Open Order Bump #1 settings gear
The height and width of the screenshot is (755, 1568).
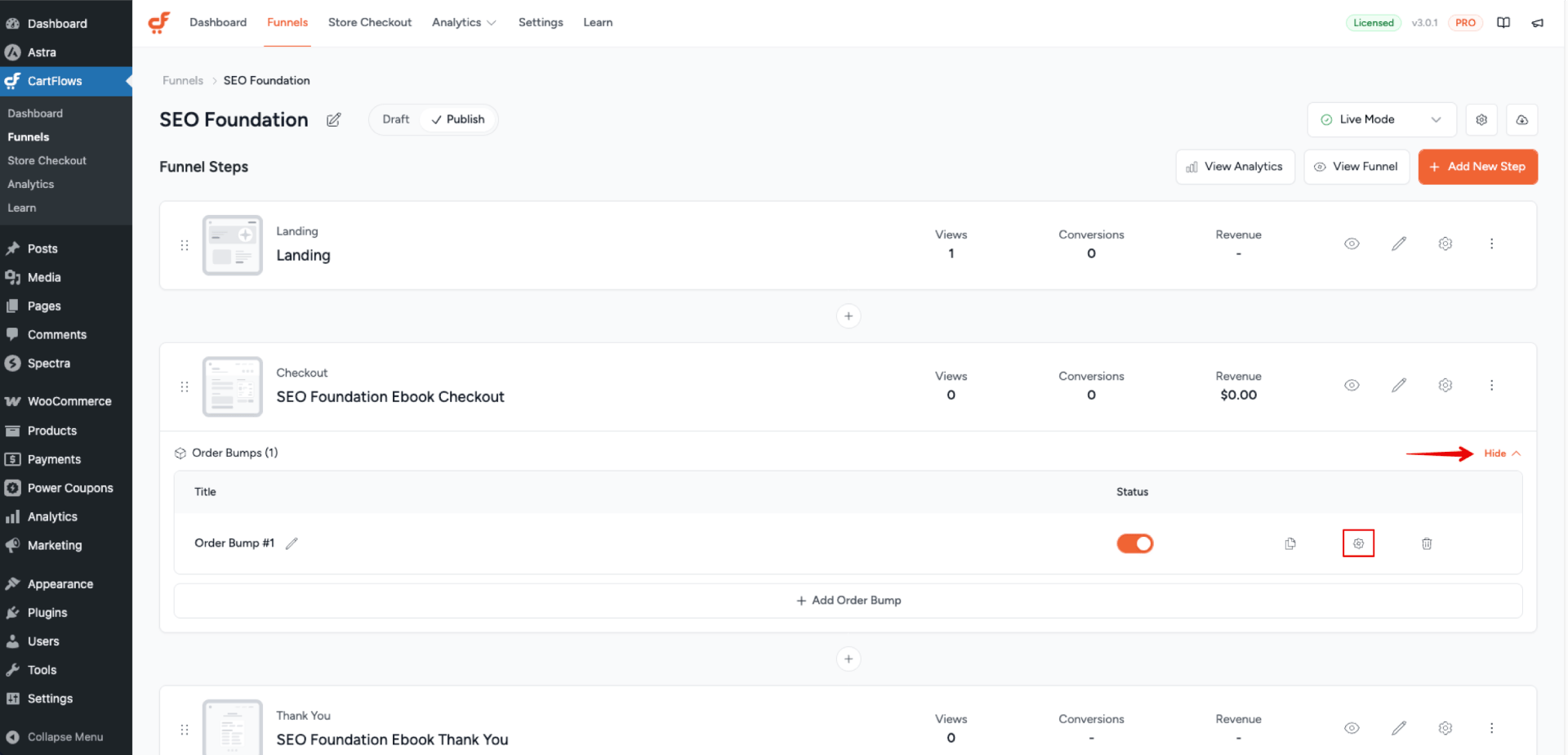pyautogui.click(x=1358, y=543)
